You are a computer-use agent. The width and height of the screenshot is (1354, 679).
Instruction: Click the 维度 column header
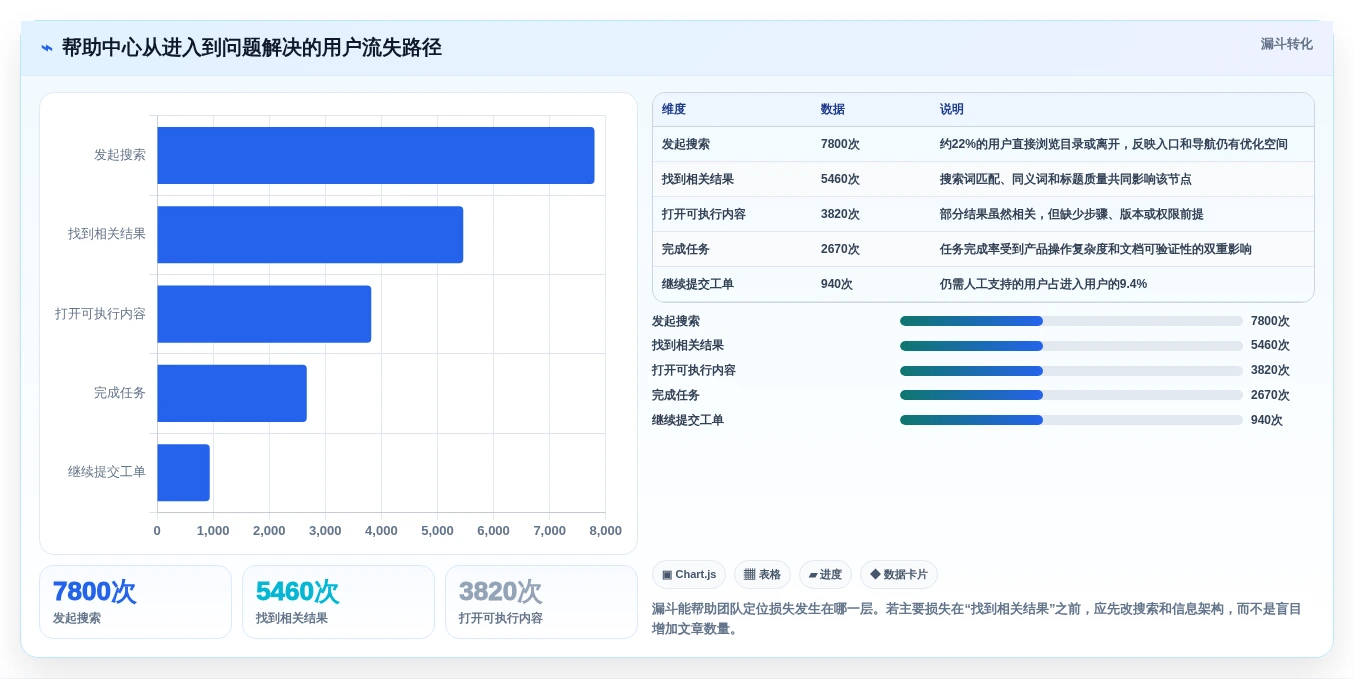tap(674, 109)
